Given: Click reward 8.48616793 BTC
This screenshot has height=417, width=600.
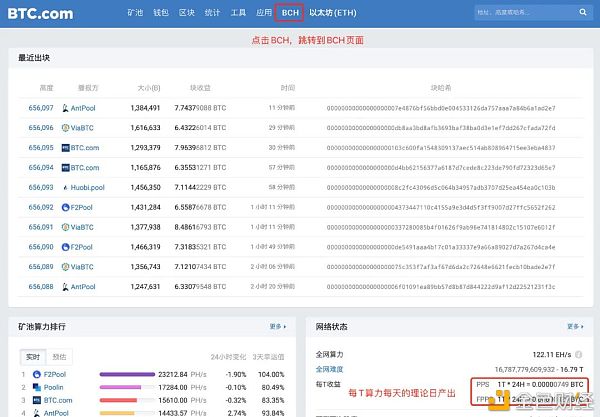Looking at the screenshot, I should [200, 227].
